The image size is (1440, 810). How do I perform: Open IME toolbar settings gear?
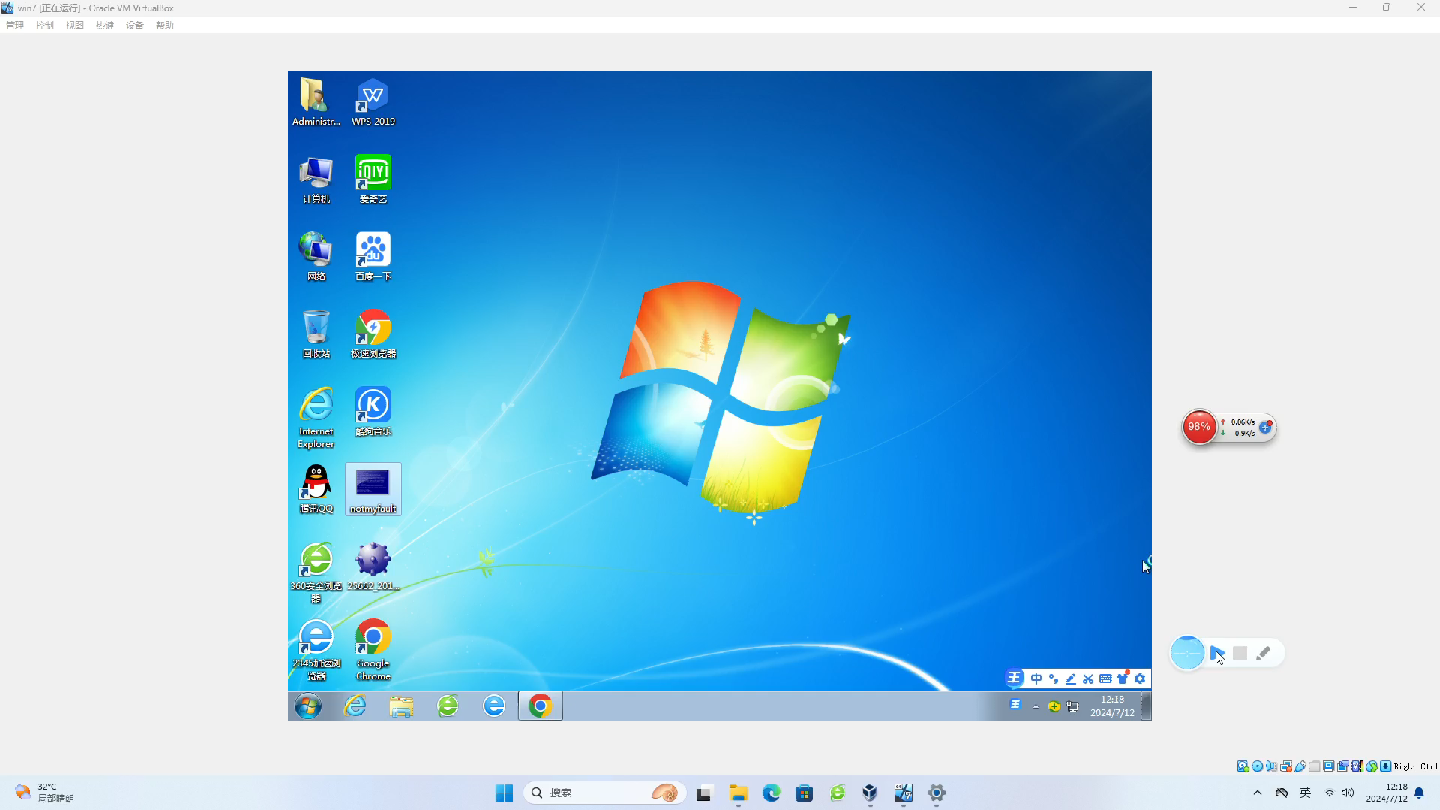(1139, 679)
